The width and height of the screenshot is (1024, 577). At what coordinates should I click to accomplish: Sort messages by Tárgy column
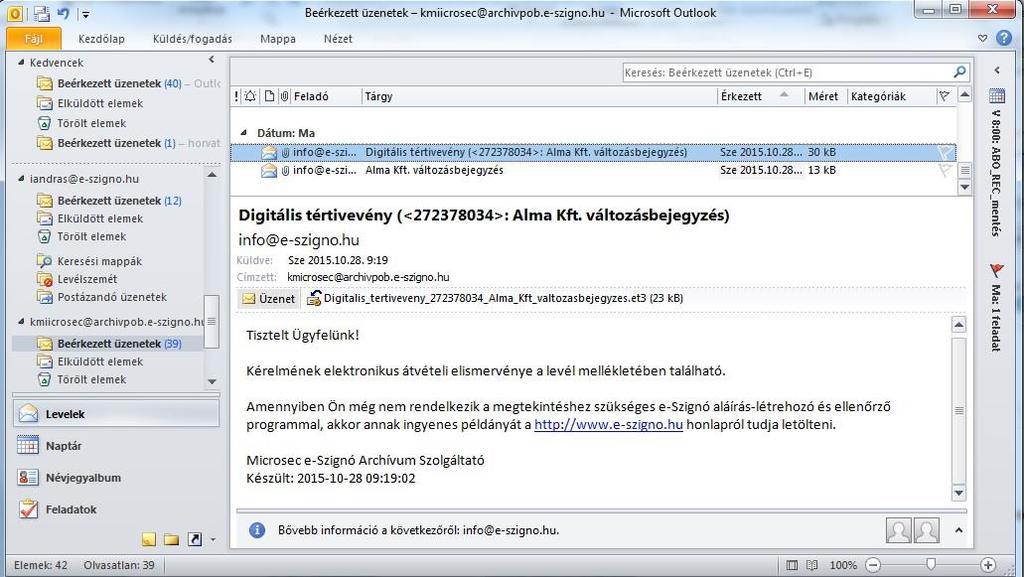coord(539,96)
